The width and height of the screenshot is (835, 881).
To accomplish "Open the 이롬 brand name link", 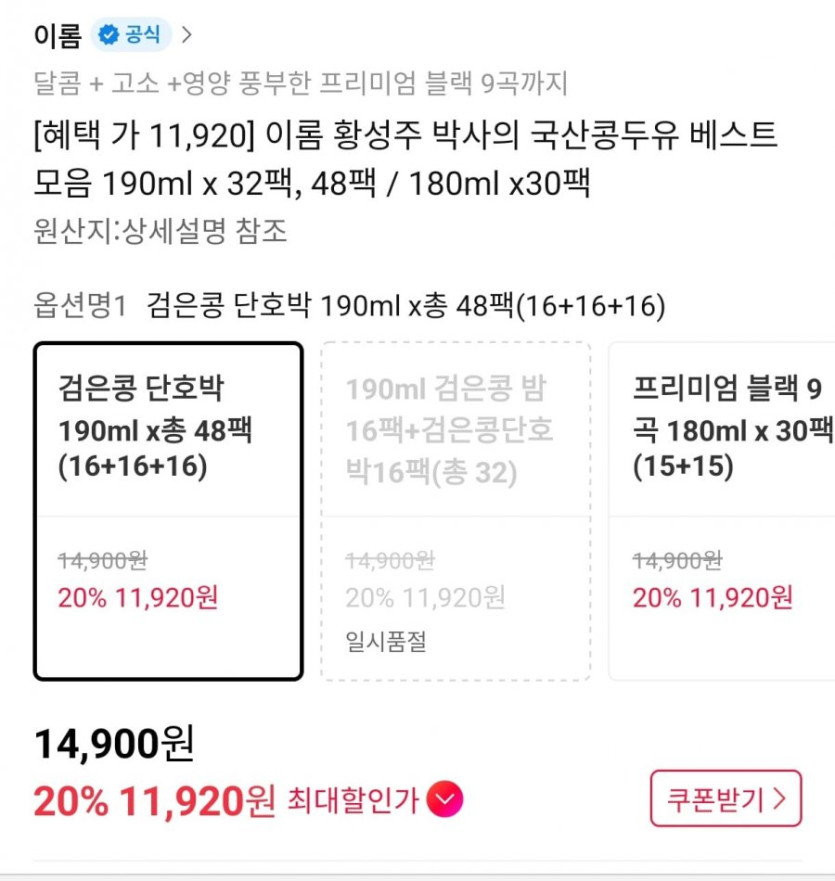I will pyautogui.click(x=56, y=36).
